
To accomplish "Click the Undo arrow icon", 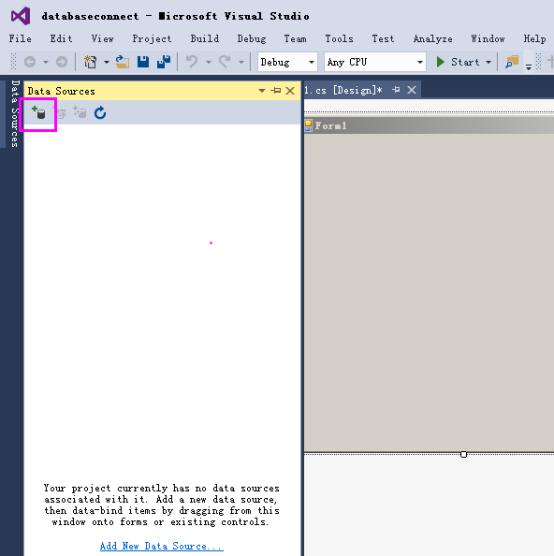I will [192, 62].
